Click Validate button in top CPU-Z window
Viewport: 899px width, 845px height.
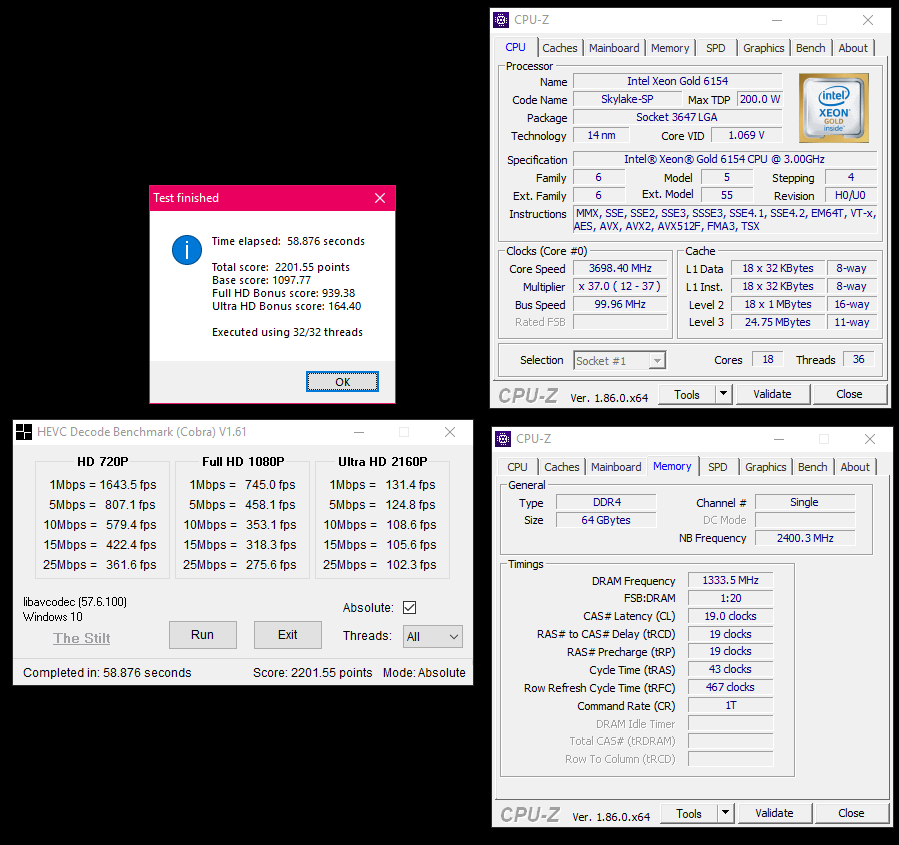[772, 394]
